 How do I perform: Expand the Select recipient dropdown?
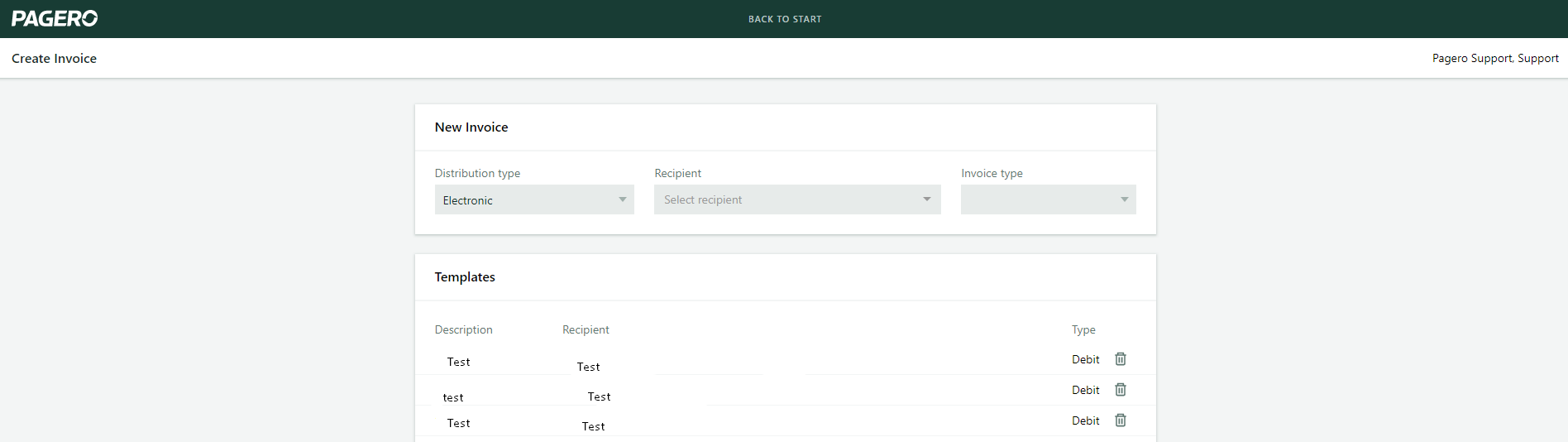tap(797, 199)
